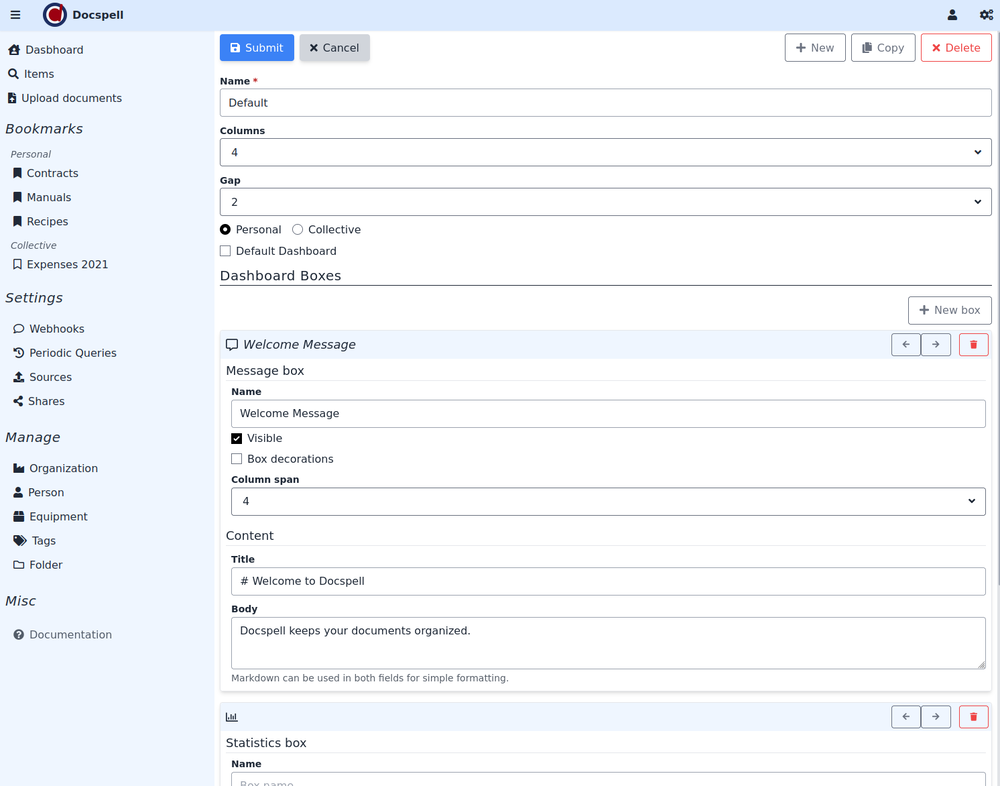This screenshot has width=1000, height=786.
Task: Move Welcome Message box left with arrow
Action: click(906, 345)
